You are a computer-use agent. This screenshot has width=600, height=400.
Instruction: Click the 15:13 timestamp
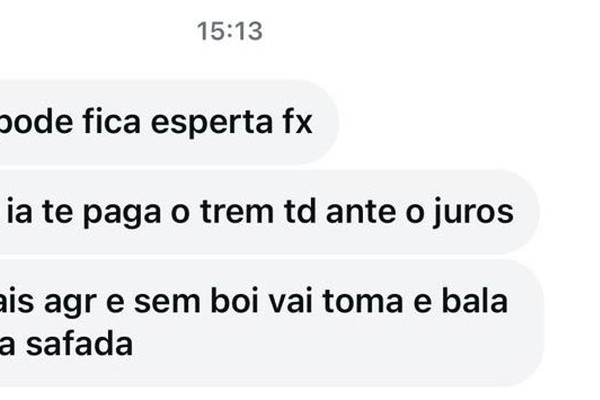tap(230, 31)
